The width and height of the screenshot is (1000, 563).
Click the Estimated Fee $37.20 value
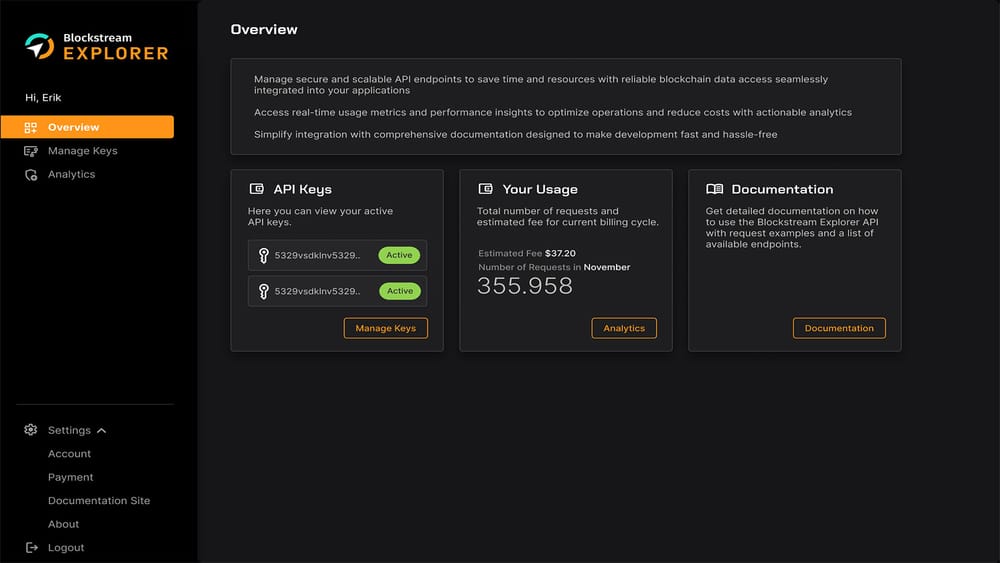[x=560, y=253]
